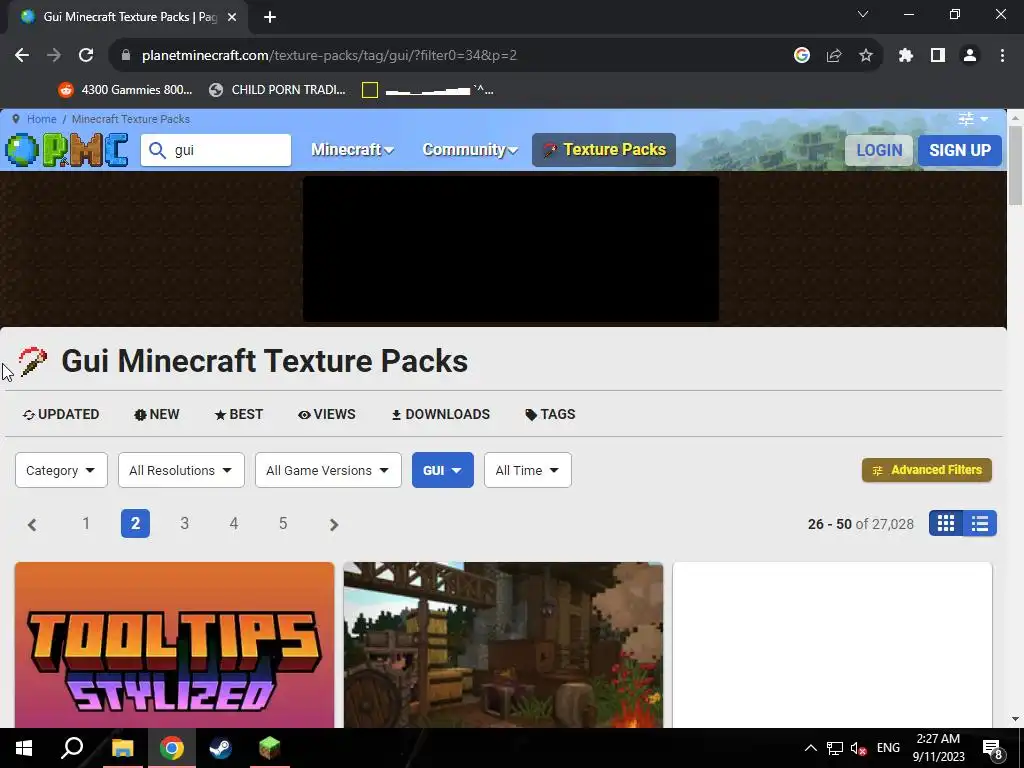The image size is (1024, 768).
Task: Go to page 3 of results
Action: point(185,523)
